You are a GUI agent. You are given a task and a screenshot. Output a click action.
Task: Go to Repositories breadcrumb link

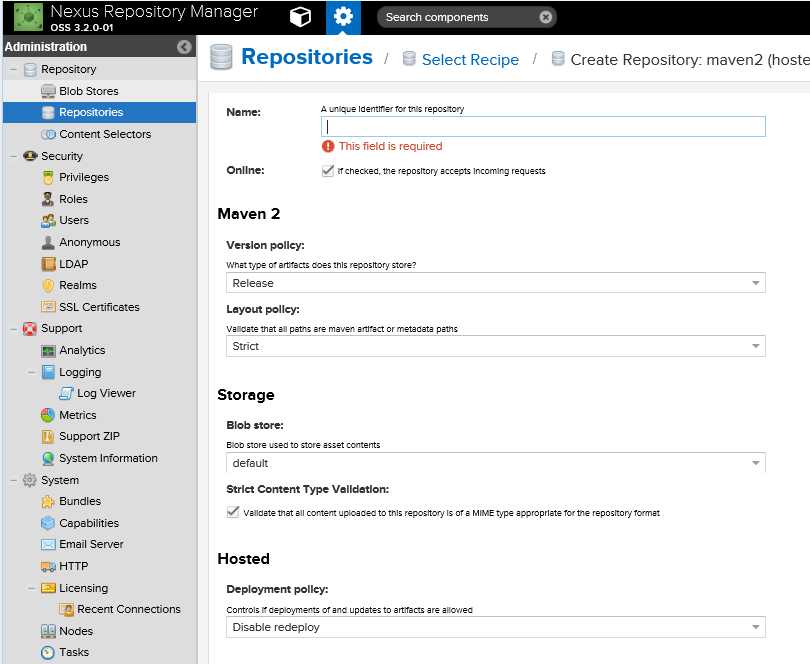[x=306, y=57]
